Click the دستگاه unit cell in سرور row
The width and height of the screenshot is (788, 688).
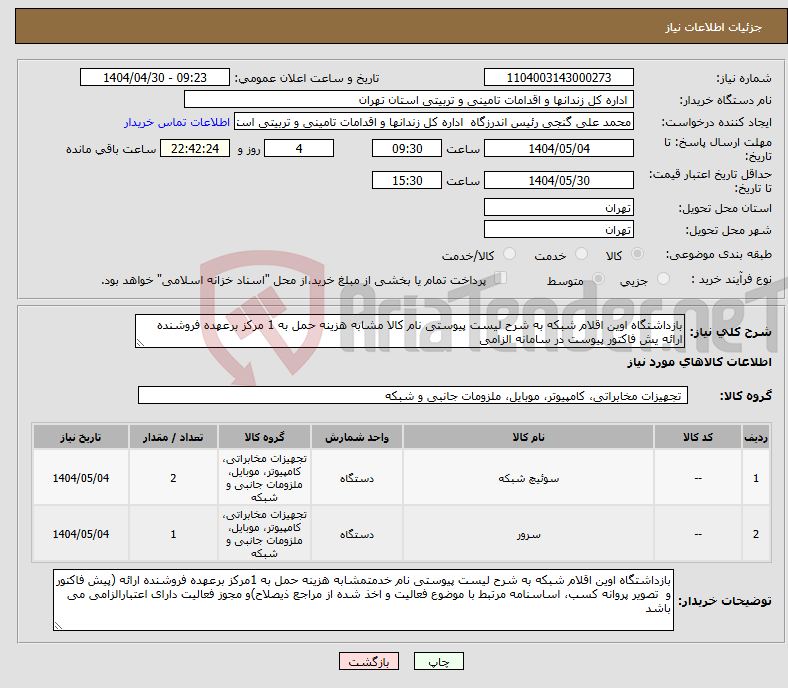click(x=357, y=534)
